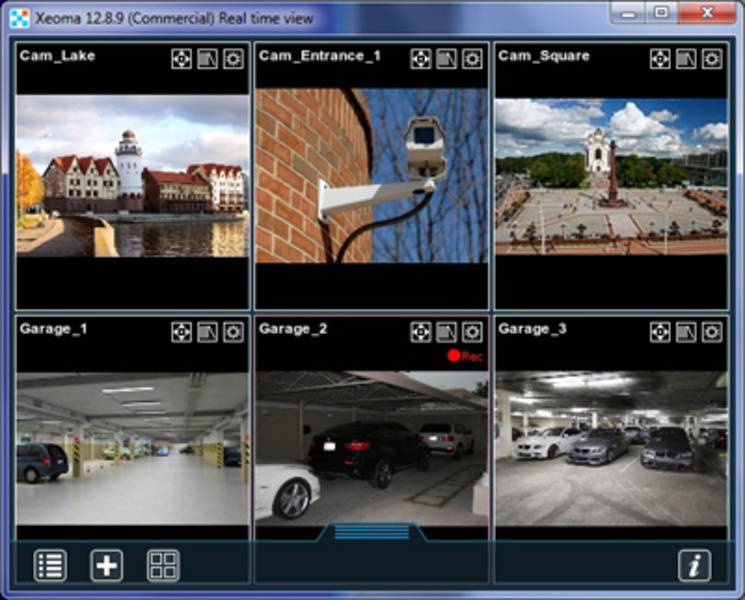
Task: Select the Garage_1 camera image
Action: [x=133, y=448]
